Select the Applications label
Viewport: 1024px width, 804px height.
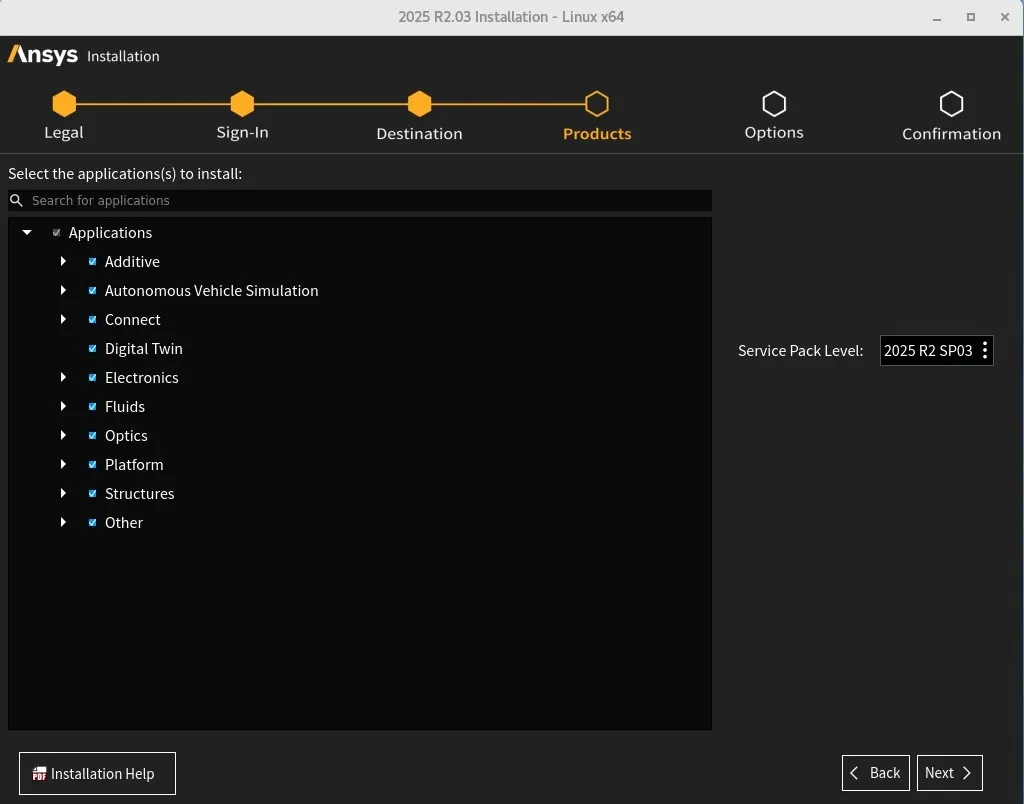(x=110, y=233)
